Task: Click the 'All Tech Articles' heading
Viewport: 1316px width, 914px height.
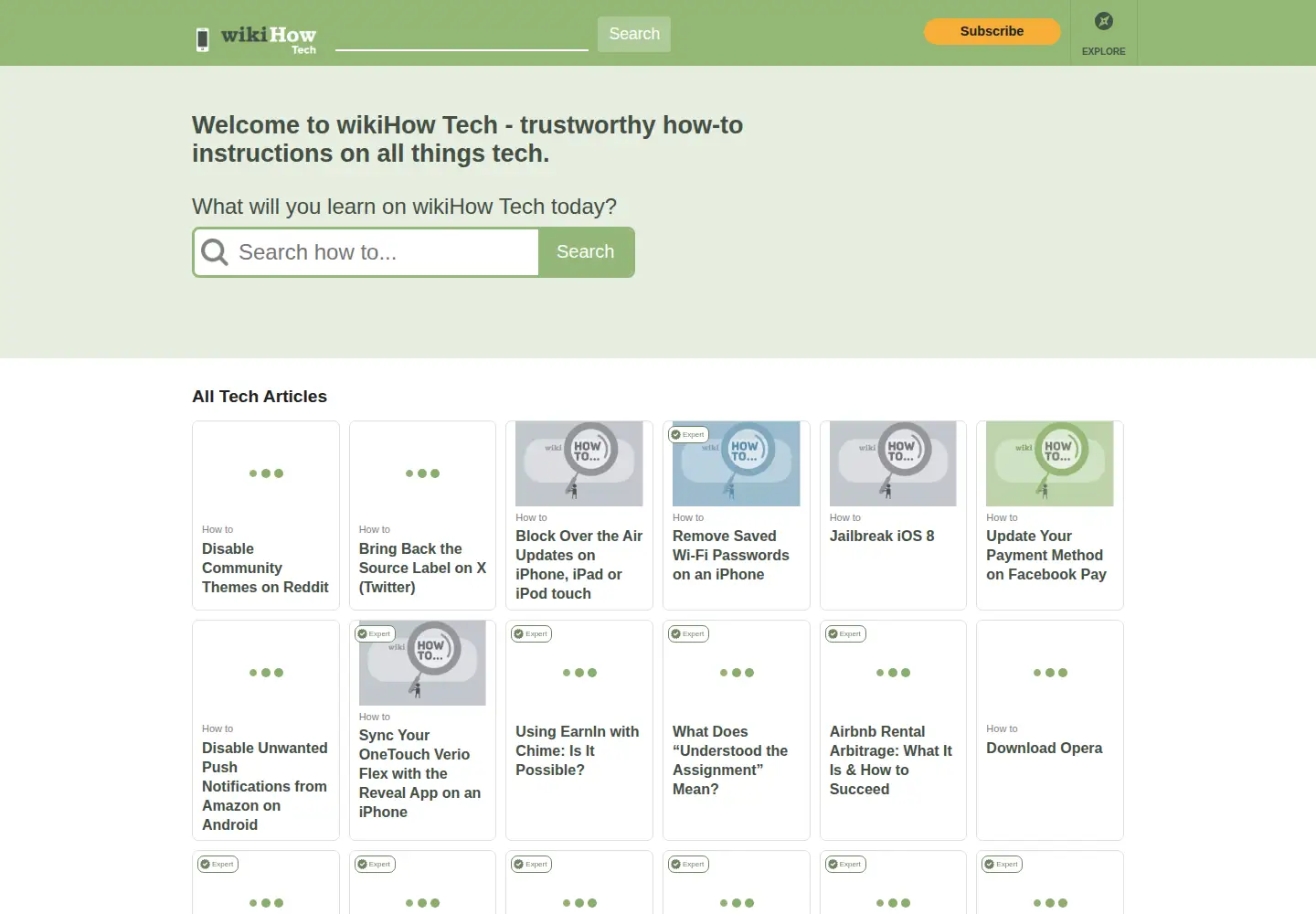Action: click(x=260, y=397)
